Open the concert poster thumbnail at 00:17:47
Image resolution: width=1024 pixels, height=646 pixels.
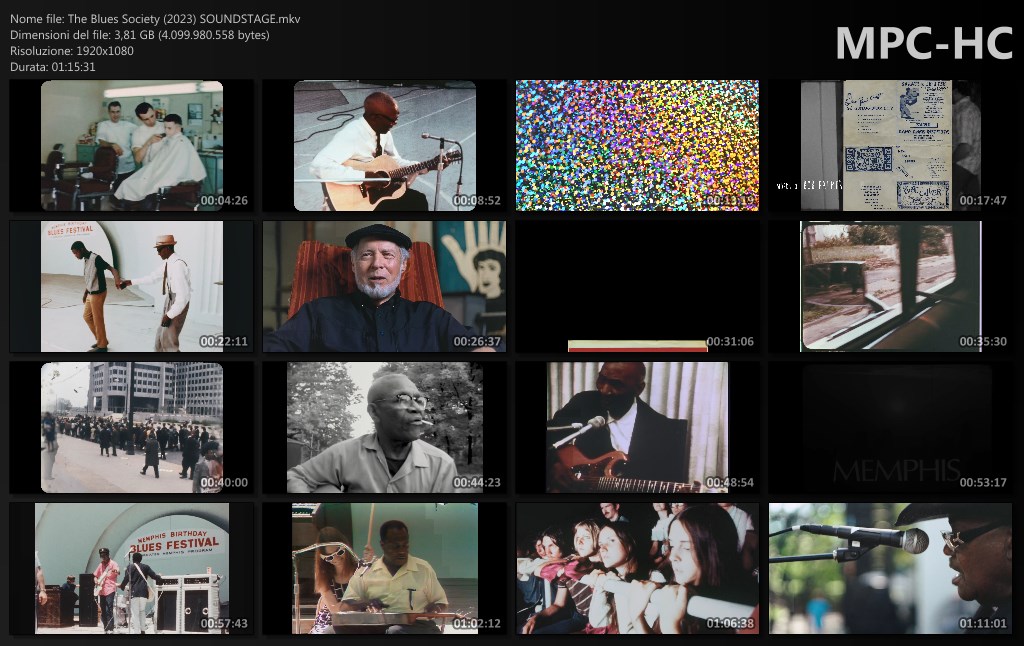click(x=890, y=146)
